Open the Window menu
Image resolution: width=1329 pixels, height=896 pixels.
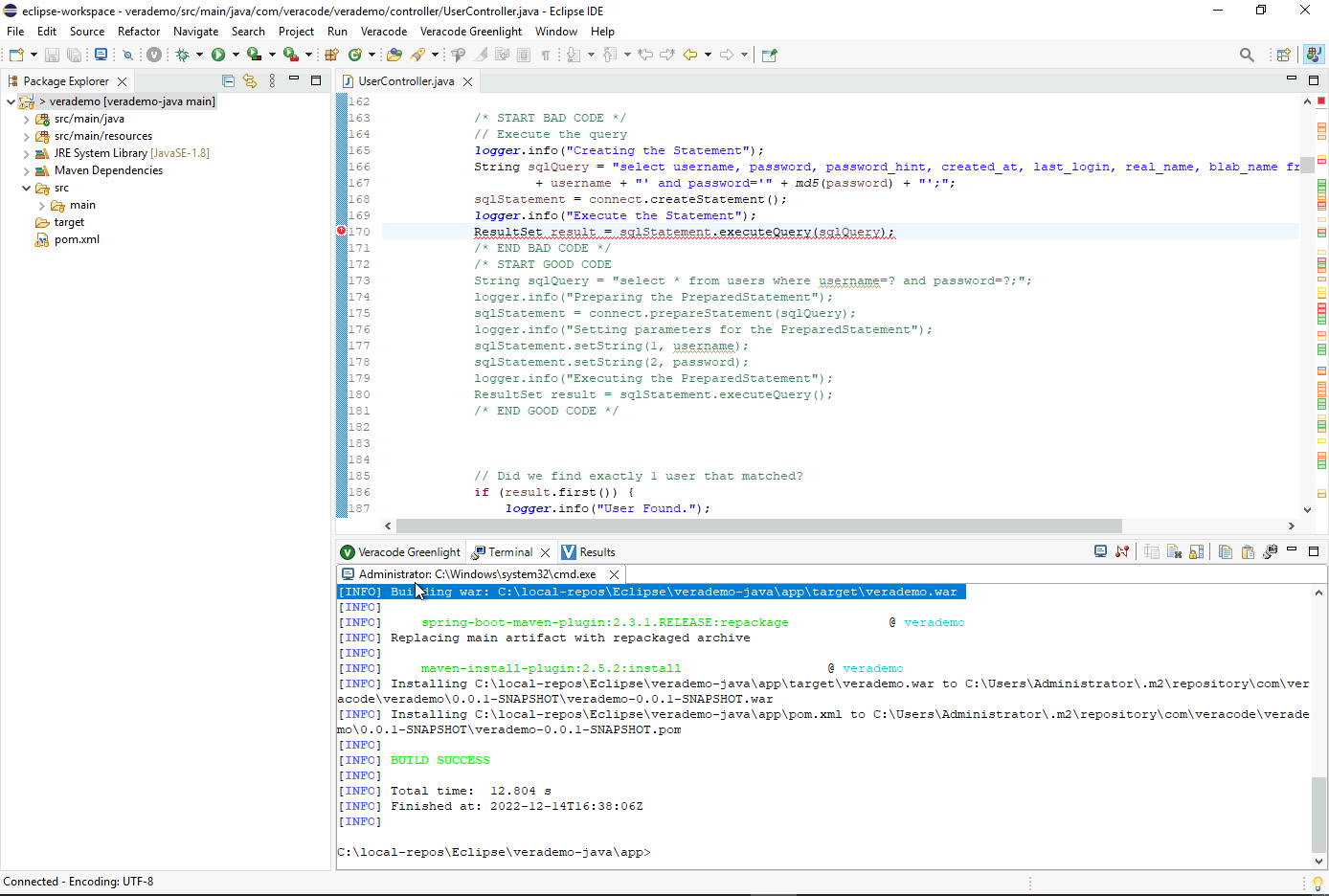(556, 32)
